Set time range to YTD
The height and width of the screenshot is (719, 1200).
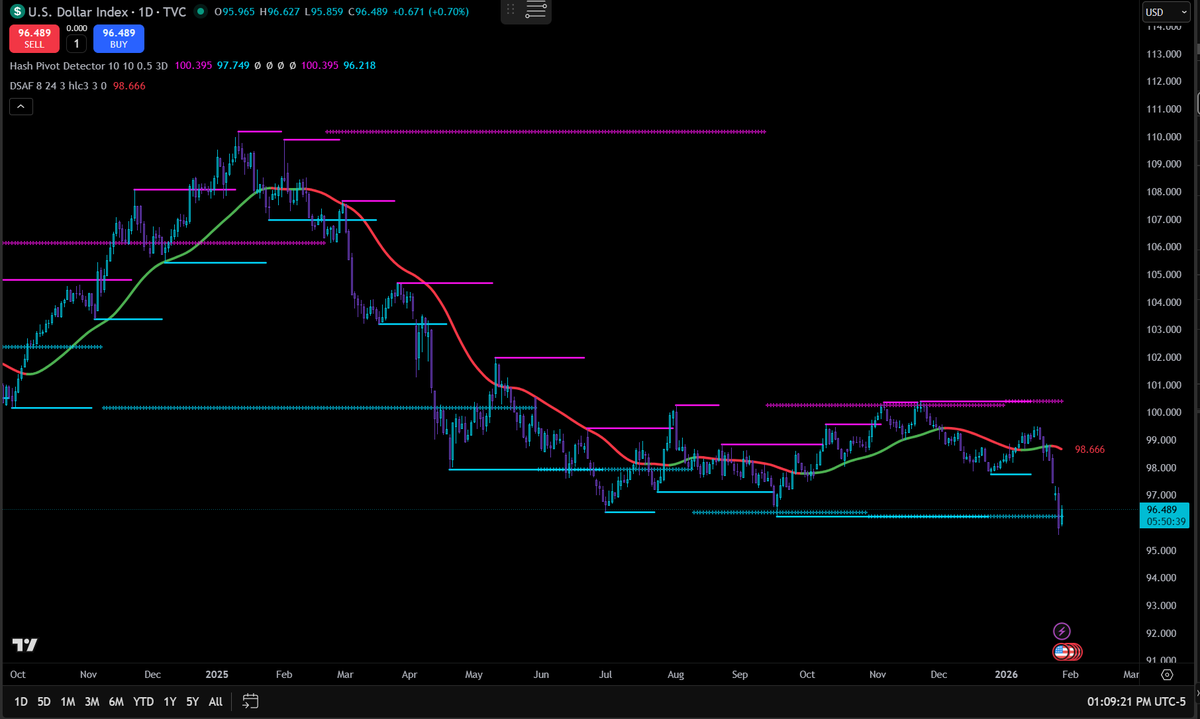(143, 702)
